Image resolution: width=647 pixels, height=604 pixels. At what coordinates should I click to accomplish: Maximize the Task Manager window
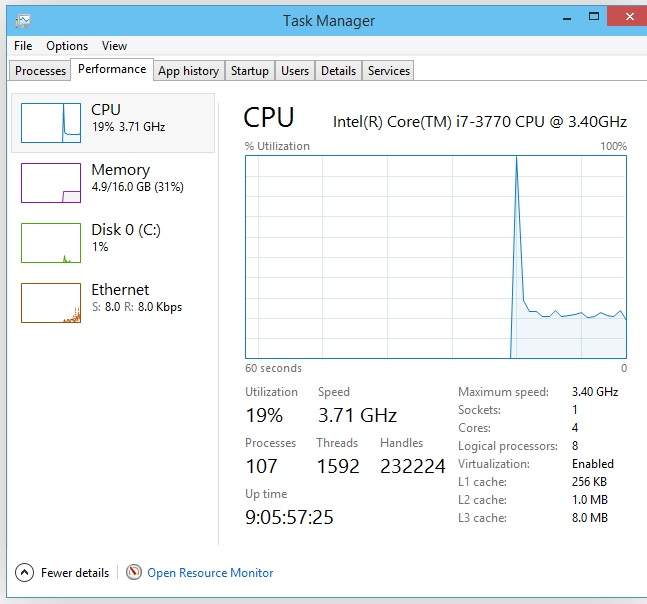pyautogui.click(x=594, y=17)
